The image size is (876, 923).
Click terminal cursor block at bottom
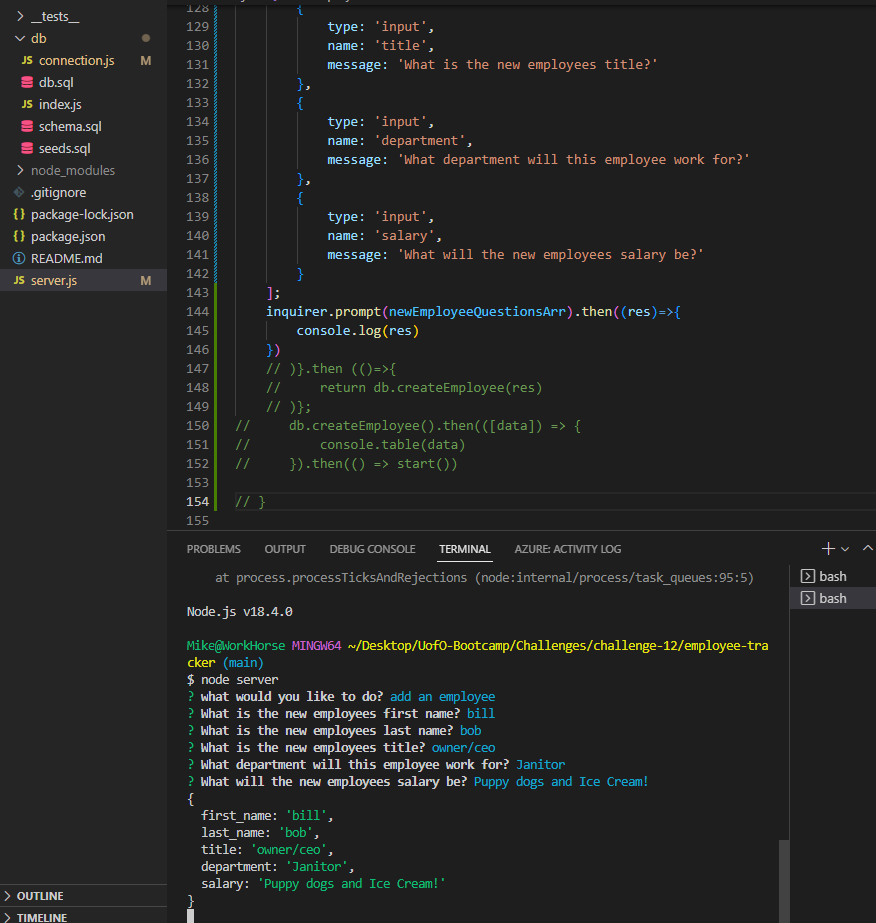tap(190, 916)
